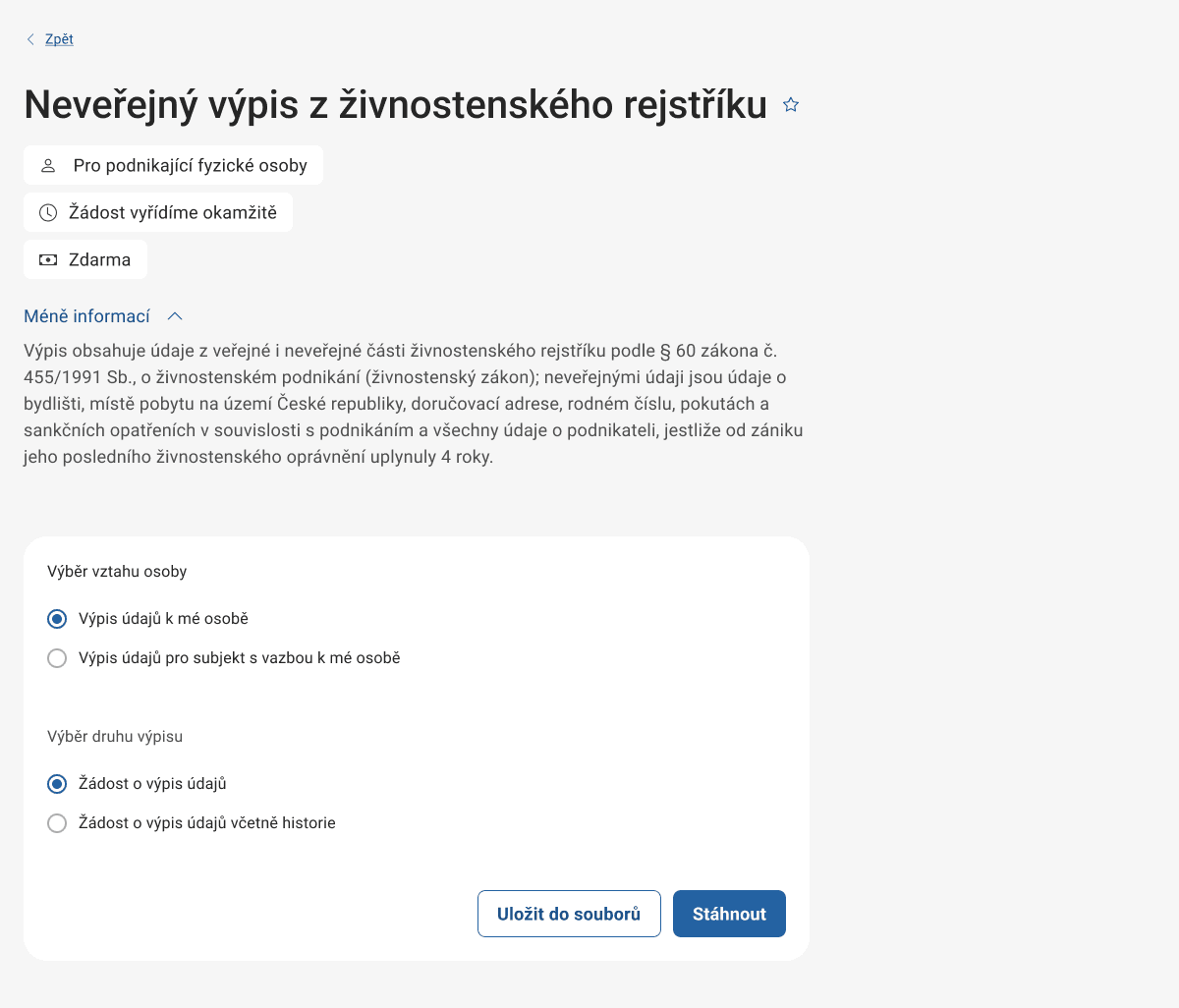Screen dimensions: 1179x1008
Task: Click the 'Zdarma' badge
Action: 84,258
